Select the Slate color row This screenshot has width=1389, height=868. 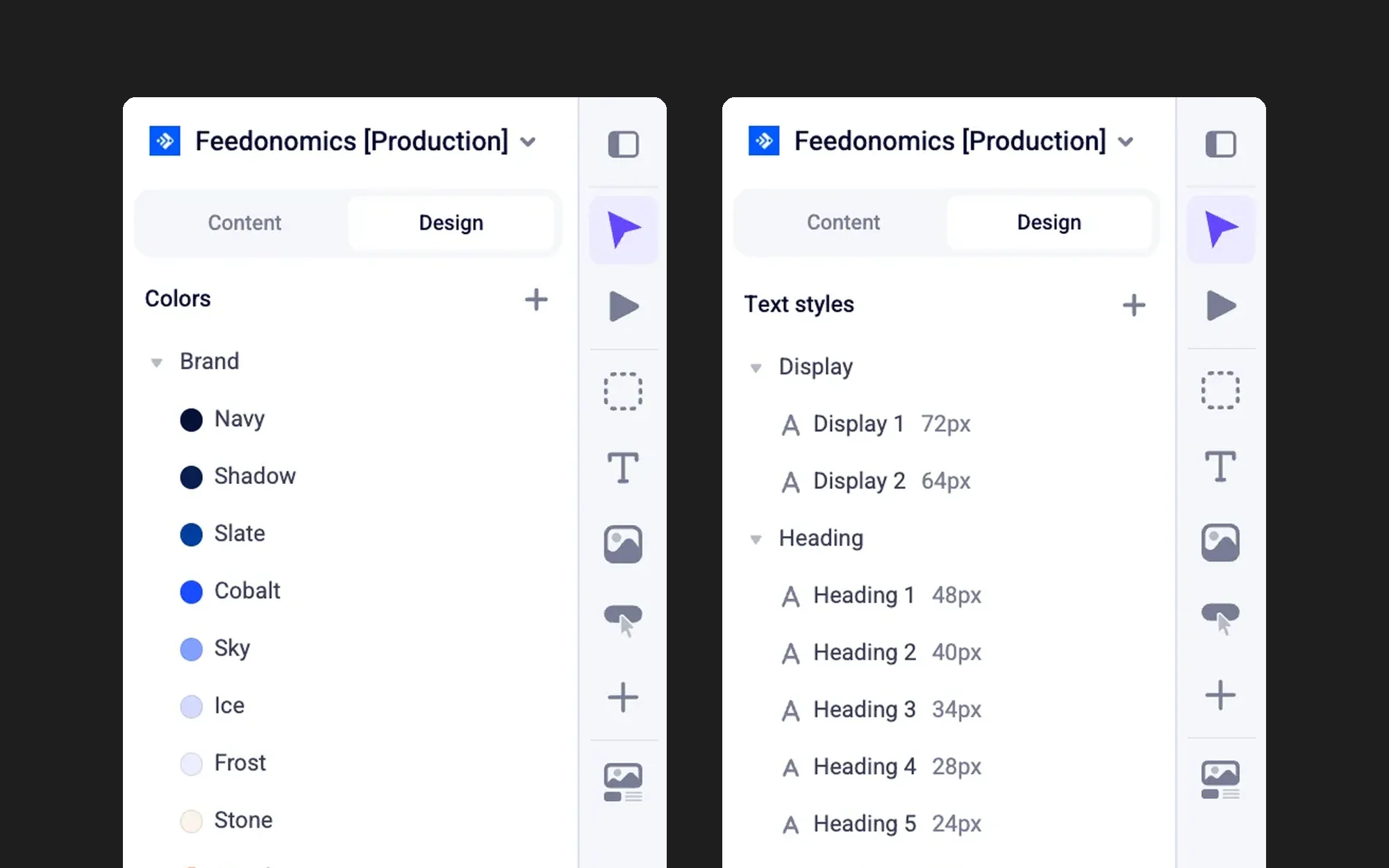(351, 534)
